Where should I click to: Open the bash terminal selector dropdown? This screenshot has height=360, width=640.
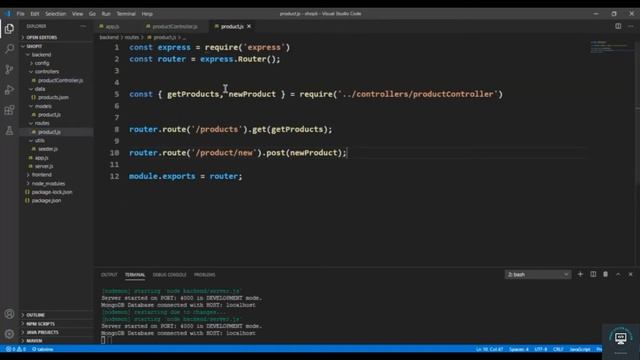tap(538, 274)
